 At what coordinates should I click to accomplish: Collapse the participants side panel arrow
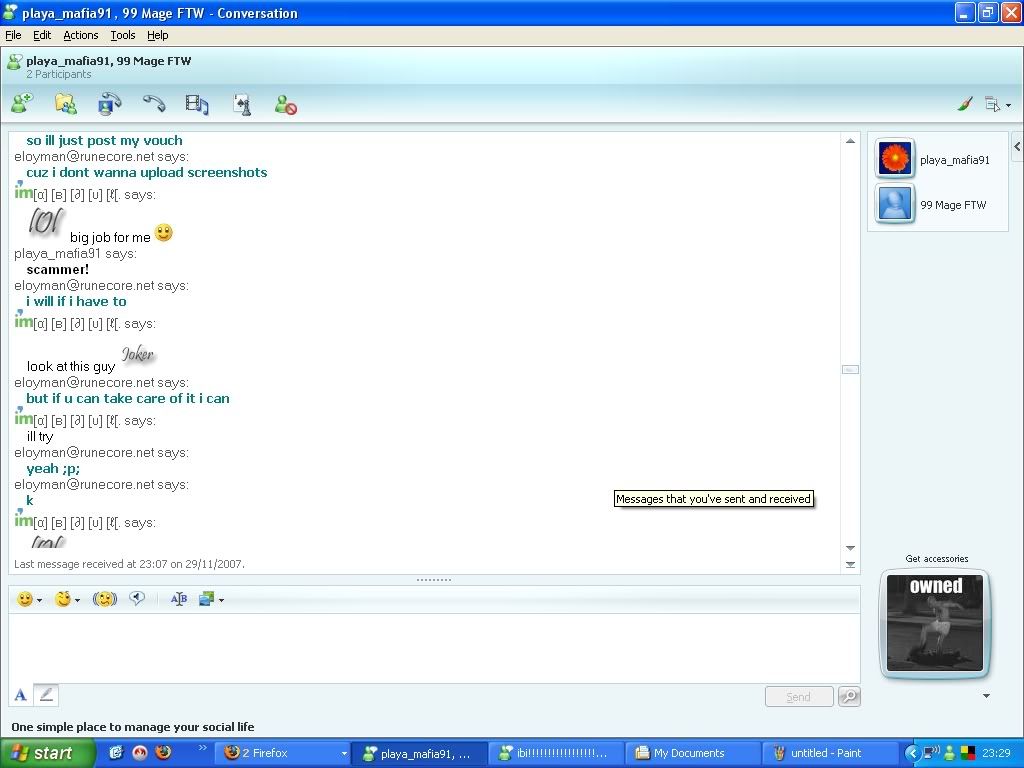pyautogui.click(x=1016, y=147)
